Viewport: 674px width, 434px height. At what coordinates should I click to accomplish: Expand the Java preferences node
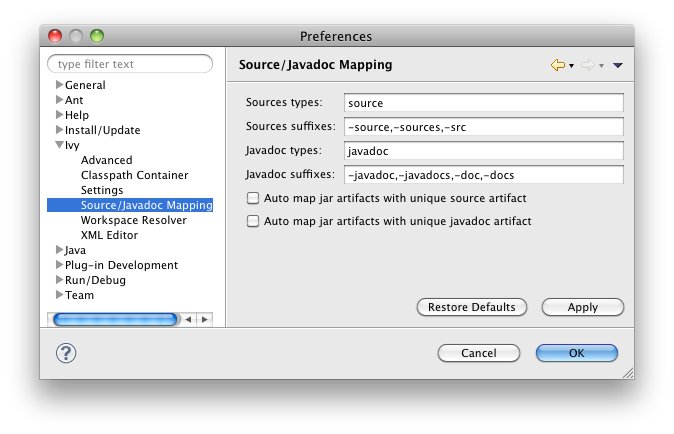click(x=59, y=250)
